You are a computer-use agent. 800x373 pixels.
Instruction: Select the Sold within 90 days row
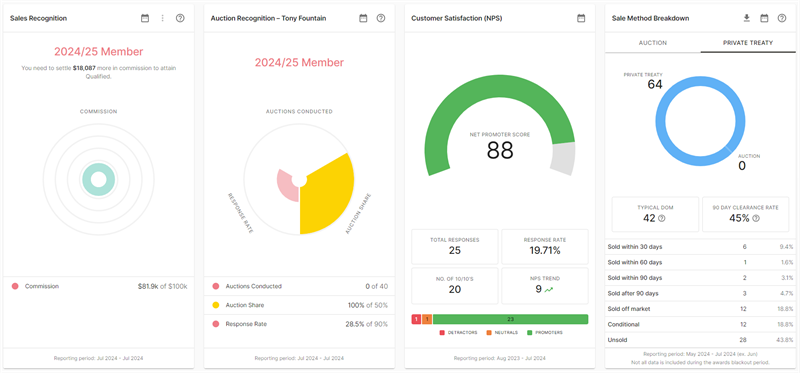click(x=701, y=278)
